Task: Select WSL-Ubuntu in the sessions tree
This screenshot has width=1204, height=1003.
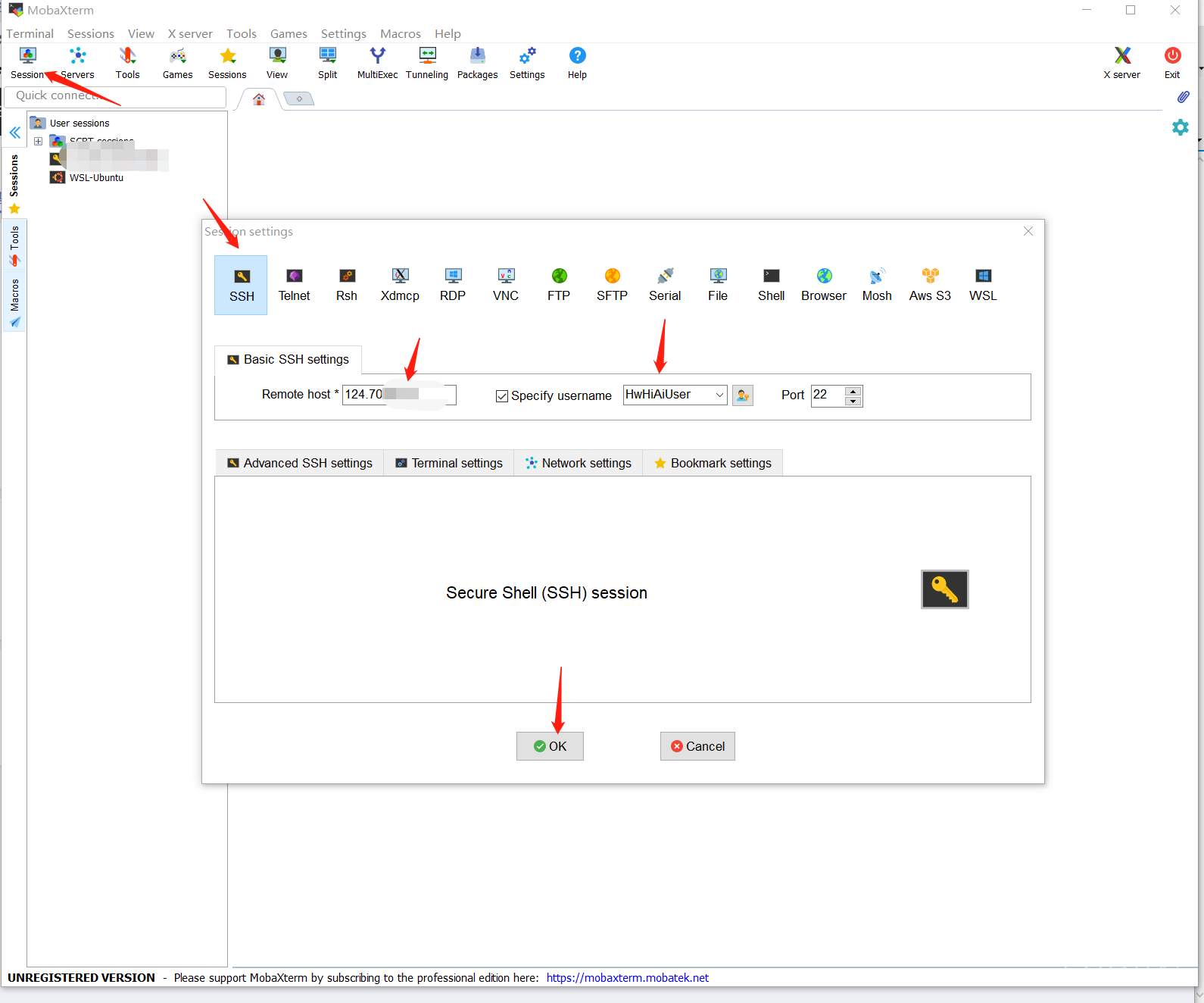Action: (x=96, y=178)
